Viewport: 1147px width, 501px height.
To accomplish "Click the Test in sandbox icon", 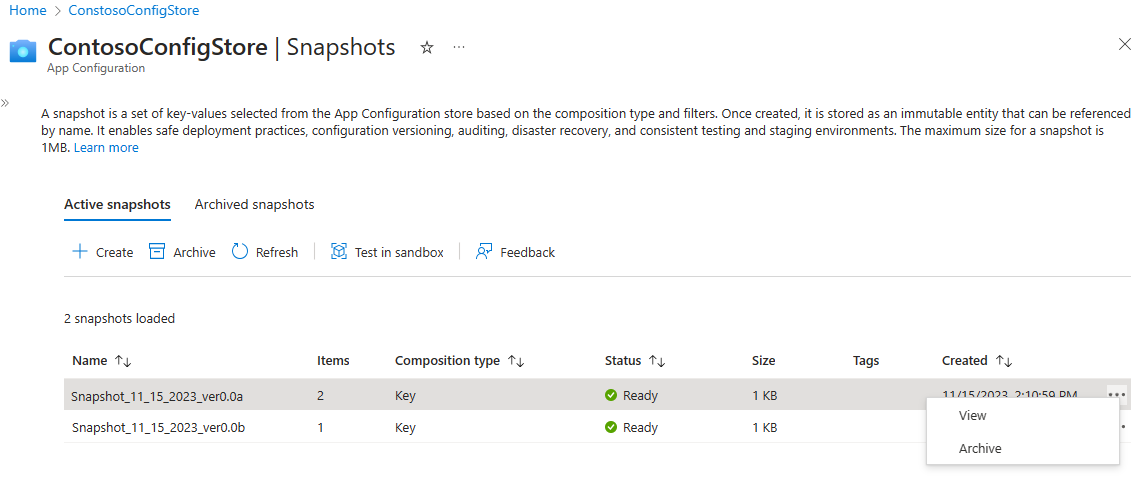I will [339, 252].
